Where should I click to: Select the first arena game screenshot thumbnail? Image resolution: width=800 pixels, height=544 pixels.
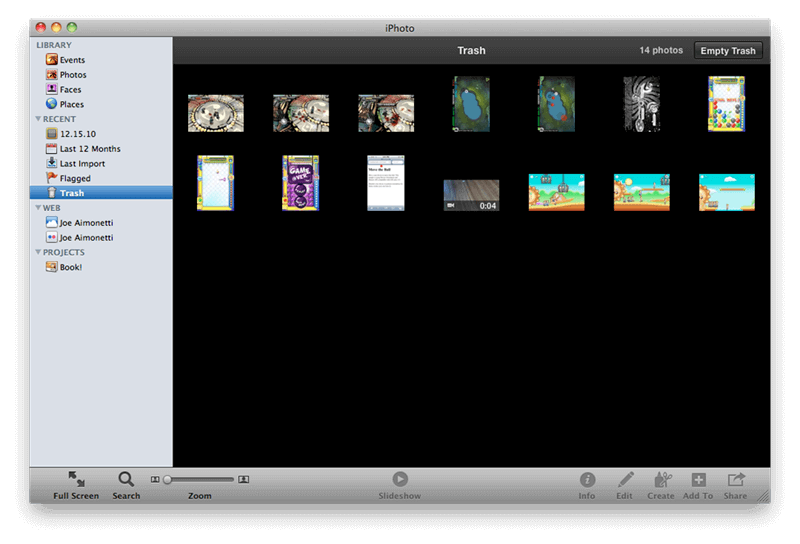click(x=216, y=113)
